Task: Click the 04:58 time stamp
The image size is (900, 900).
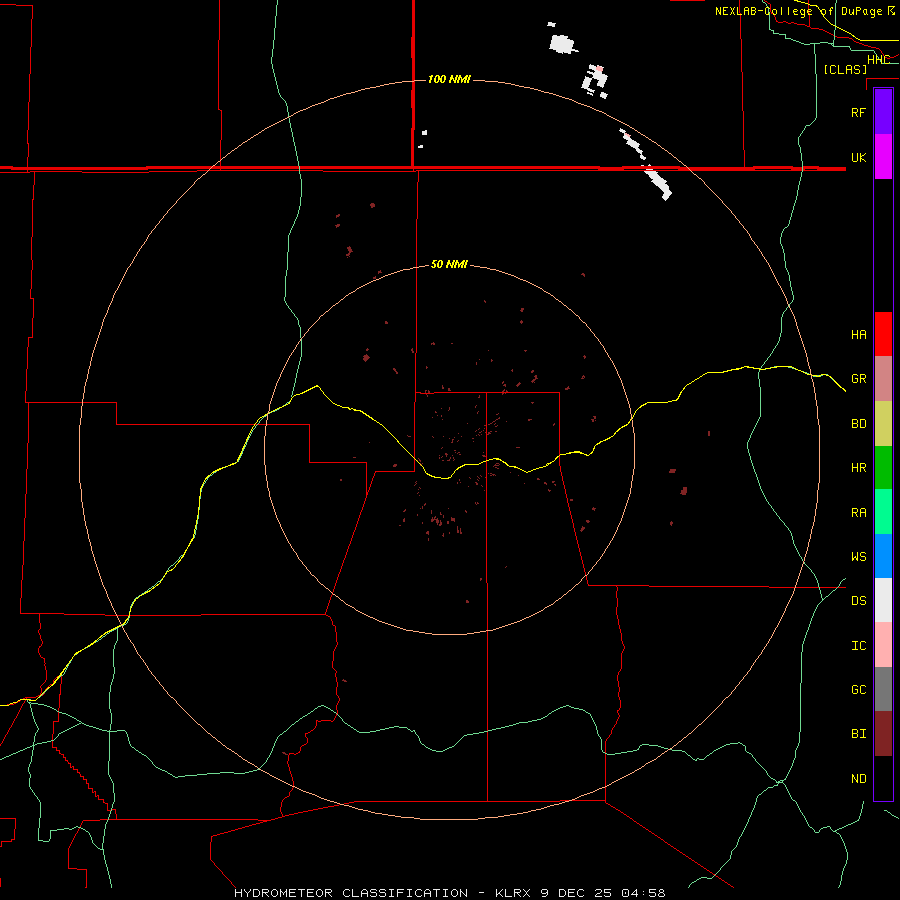Action: 643,893
